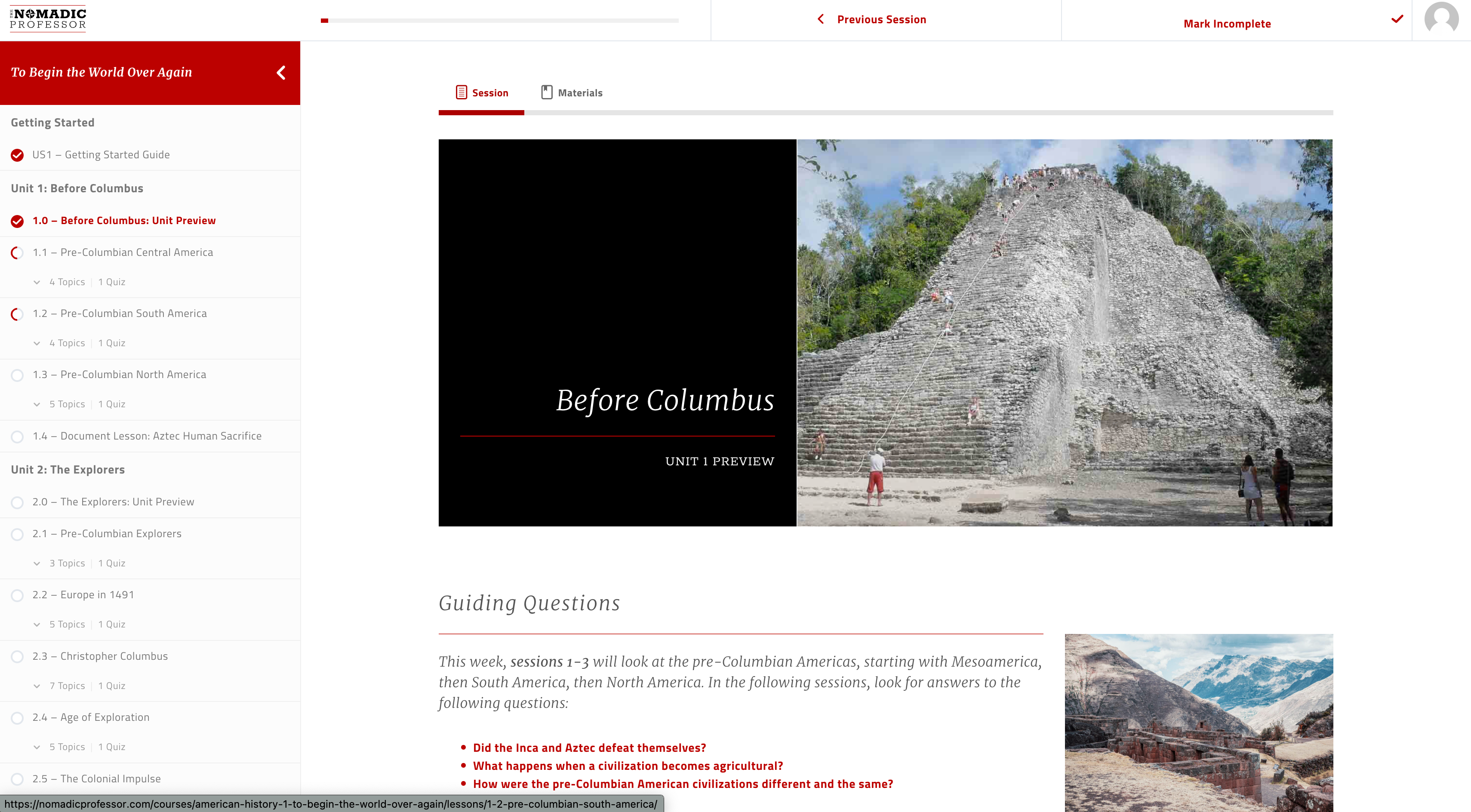Click in-progress circle icon for lesson 1.2

click(18, 314)
